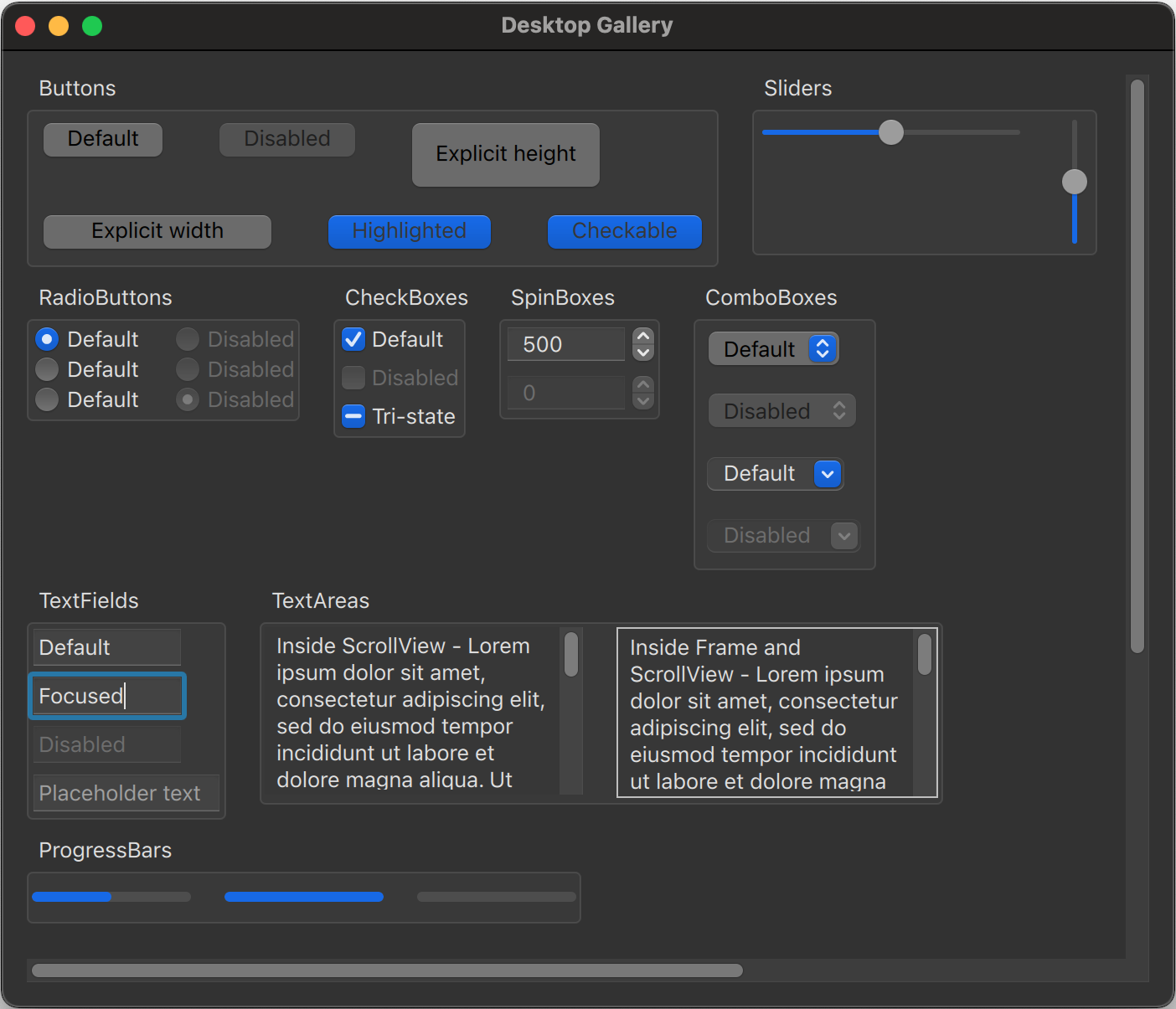Image resolution: width=1176 pixels, height=1009 pixels.
Task: Click the spinbox up arrow next to 500
Action: 643,337
